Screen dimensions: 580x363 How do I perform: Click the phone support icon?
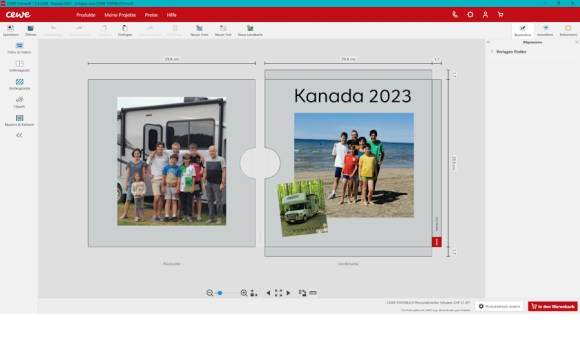455,15
